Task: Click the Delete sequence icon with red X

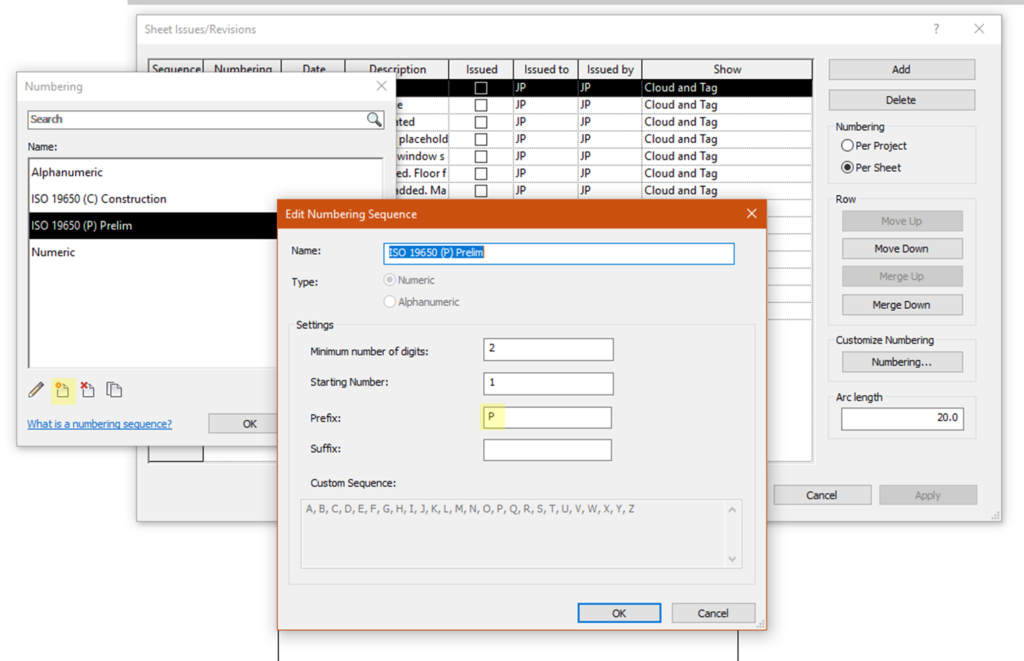Action: tap(88, 390)
